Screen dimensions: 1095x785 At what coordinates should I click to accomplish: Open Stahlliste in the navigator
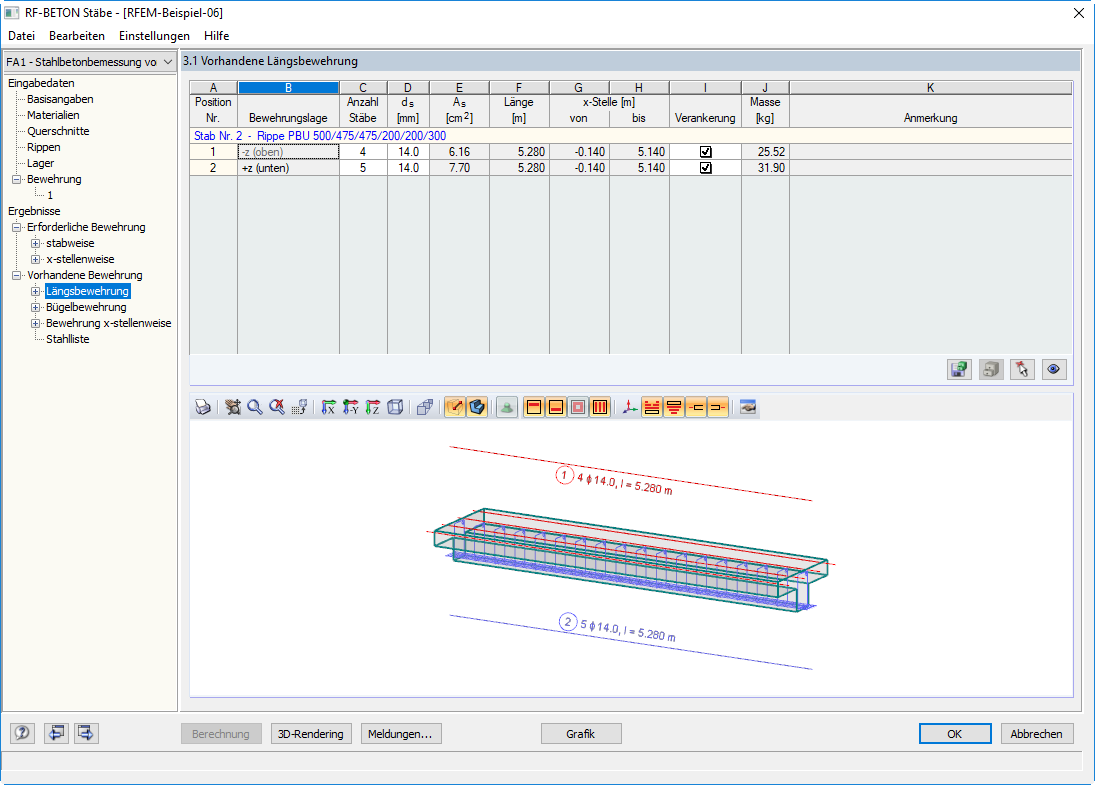68,339
